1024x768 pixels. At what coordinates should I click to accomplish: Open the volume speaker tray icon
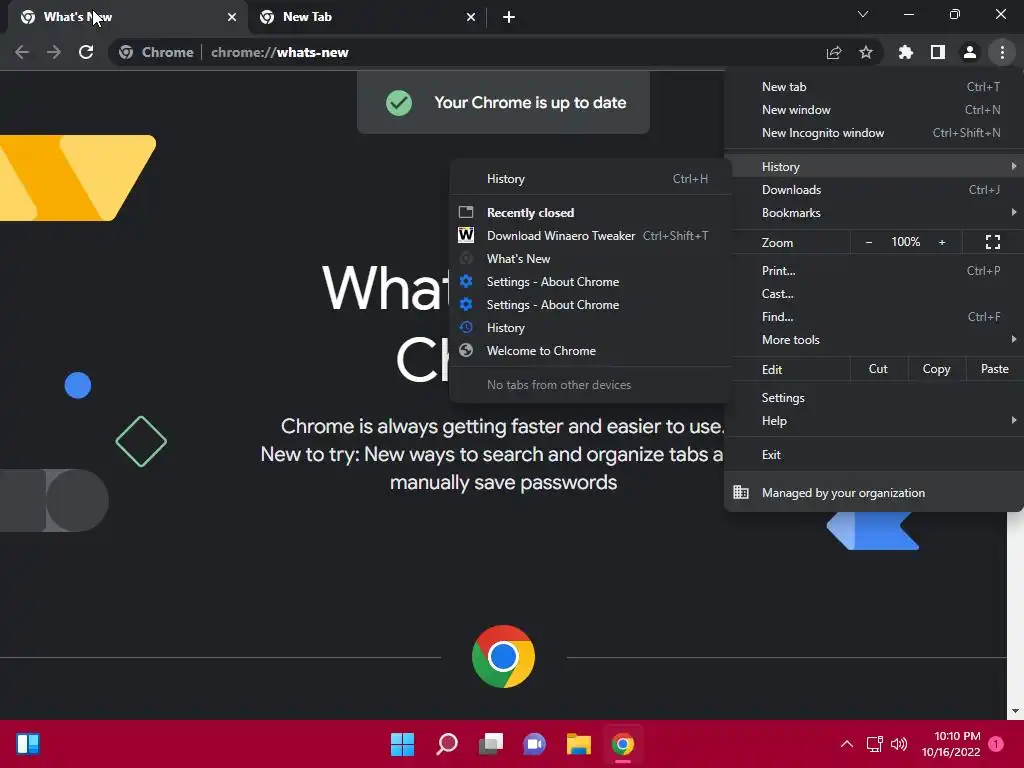(899, 744)
